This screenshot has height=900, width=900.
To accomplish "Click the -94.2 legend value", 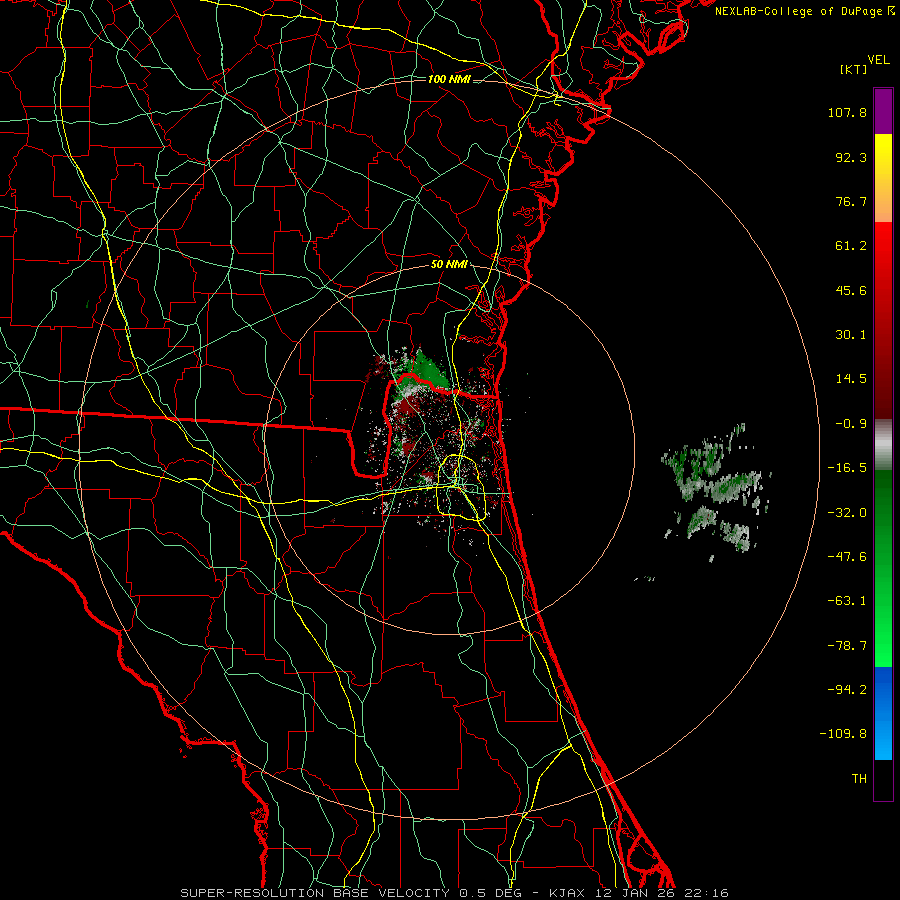I will pyautogui.click(x=847, y=690).
